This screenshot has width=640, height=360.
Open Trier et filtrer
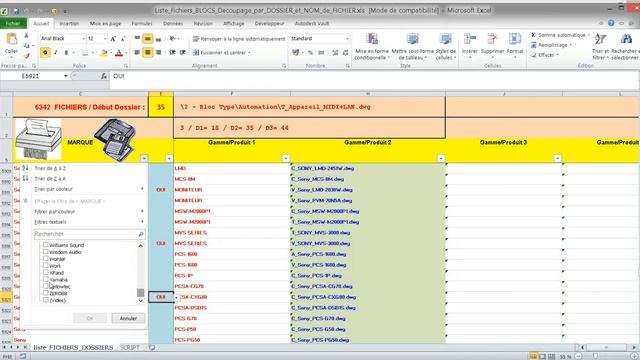tap(600, 47)
